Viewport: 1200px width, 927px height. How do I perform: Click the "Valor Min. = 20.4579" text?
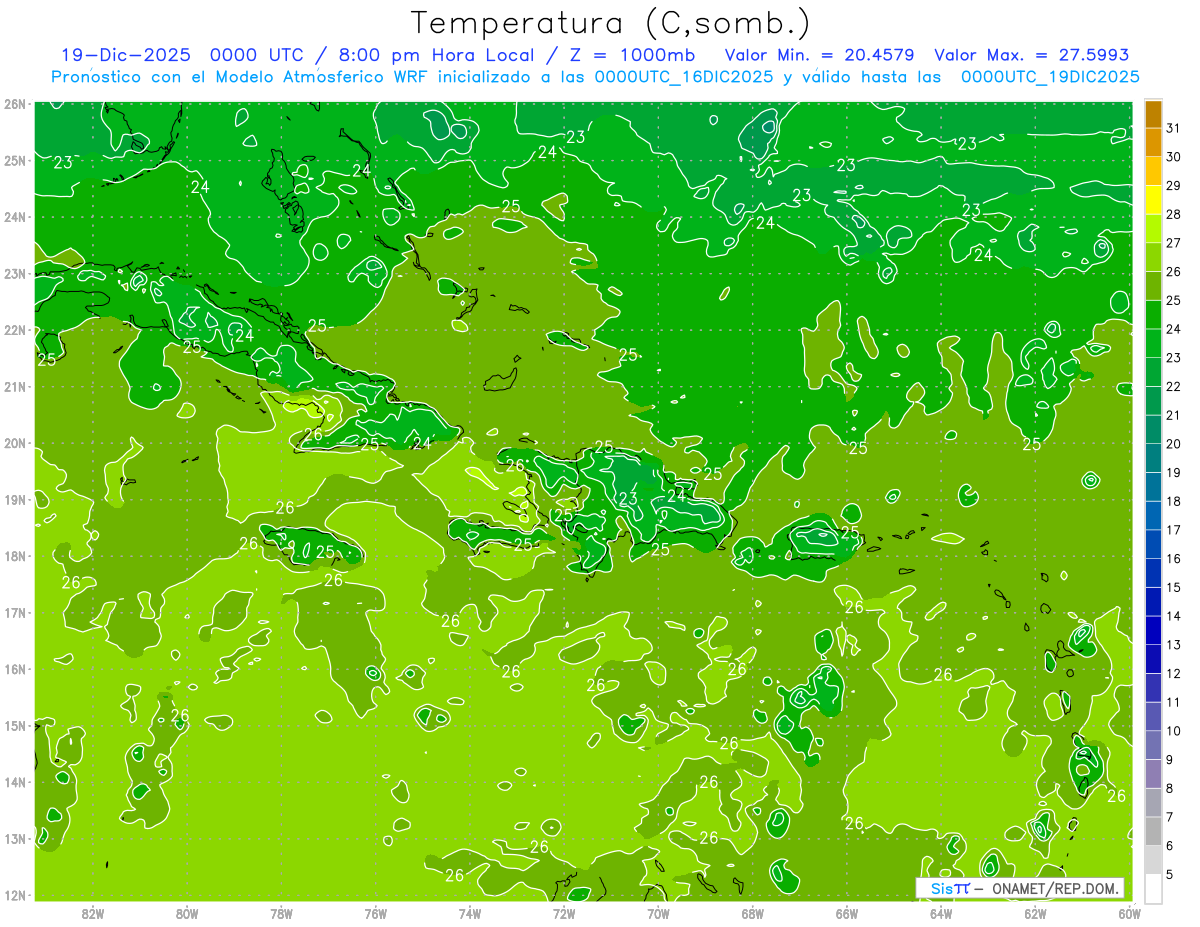click(x=821, y=55)
